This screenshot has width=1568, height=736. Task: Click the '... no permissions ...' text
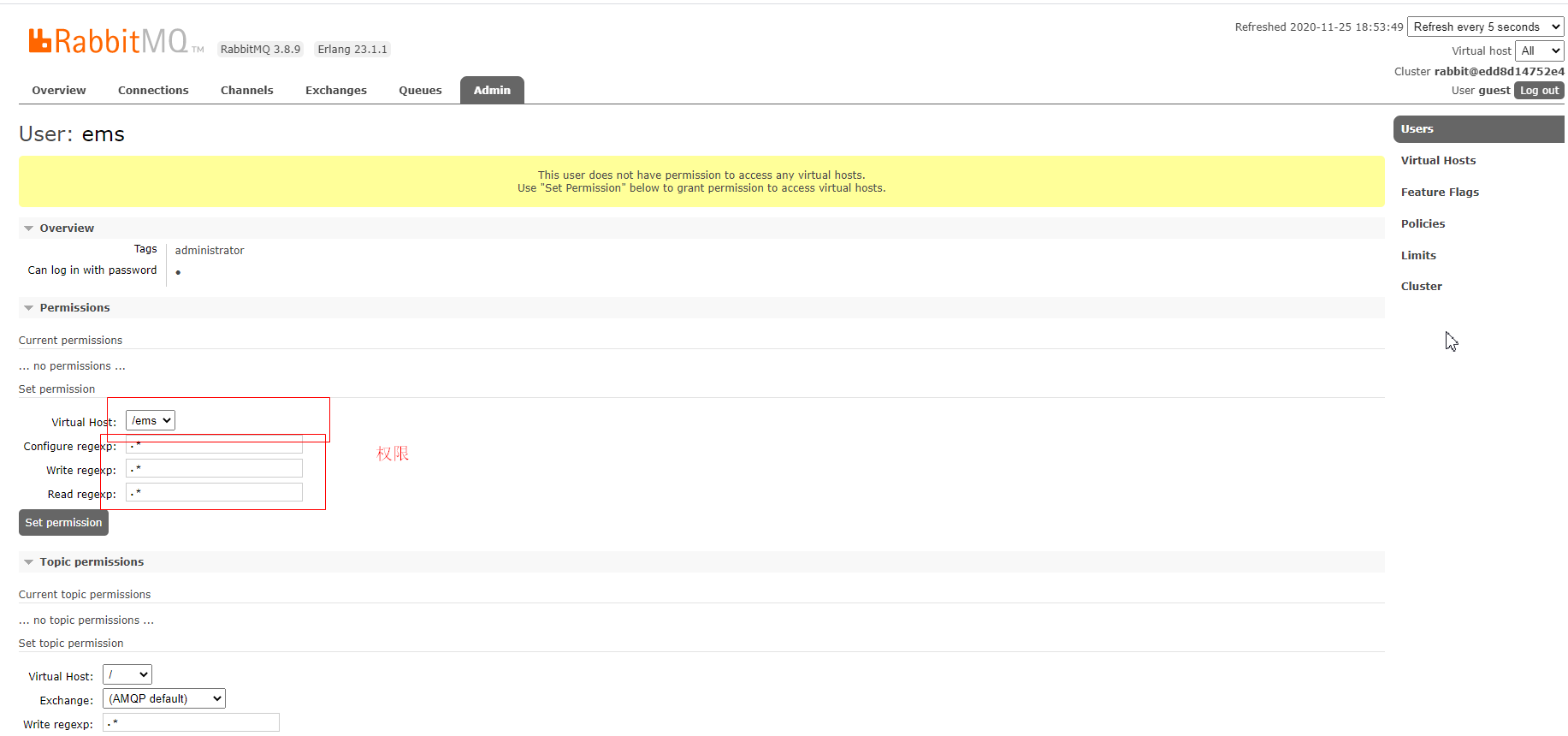72,366
